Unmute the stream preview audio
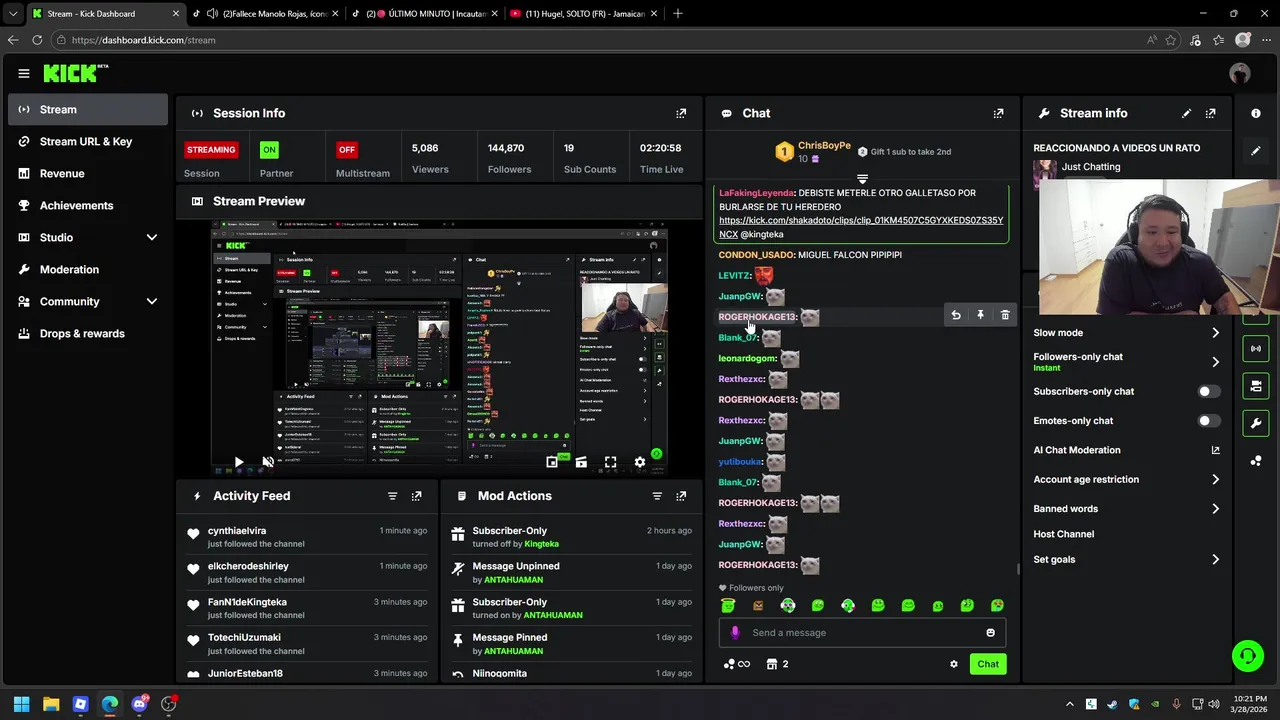Image resolution: width=1280 pixels, height=720 pixels. click(268, 462)
